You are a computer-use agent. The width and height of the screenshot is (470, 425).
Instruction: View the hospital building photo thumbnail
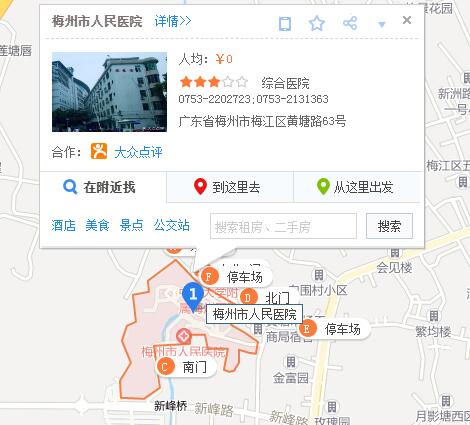coord(109,92)
